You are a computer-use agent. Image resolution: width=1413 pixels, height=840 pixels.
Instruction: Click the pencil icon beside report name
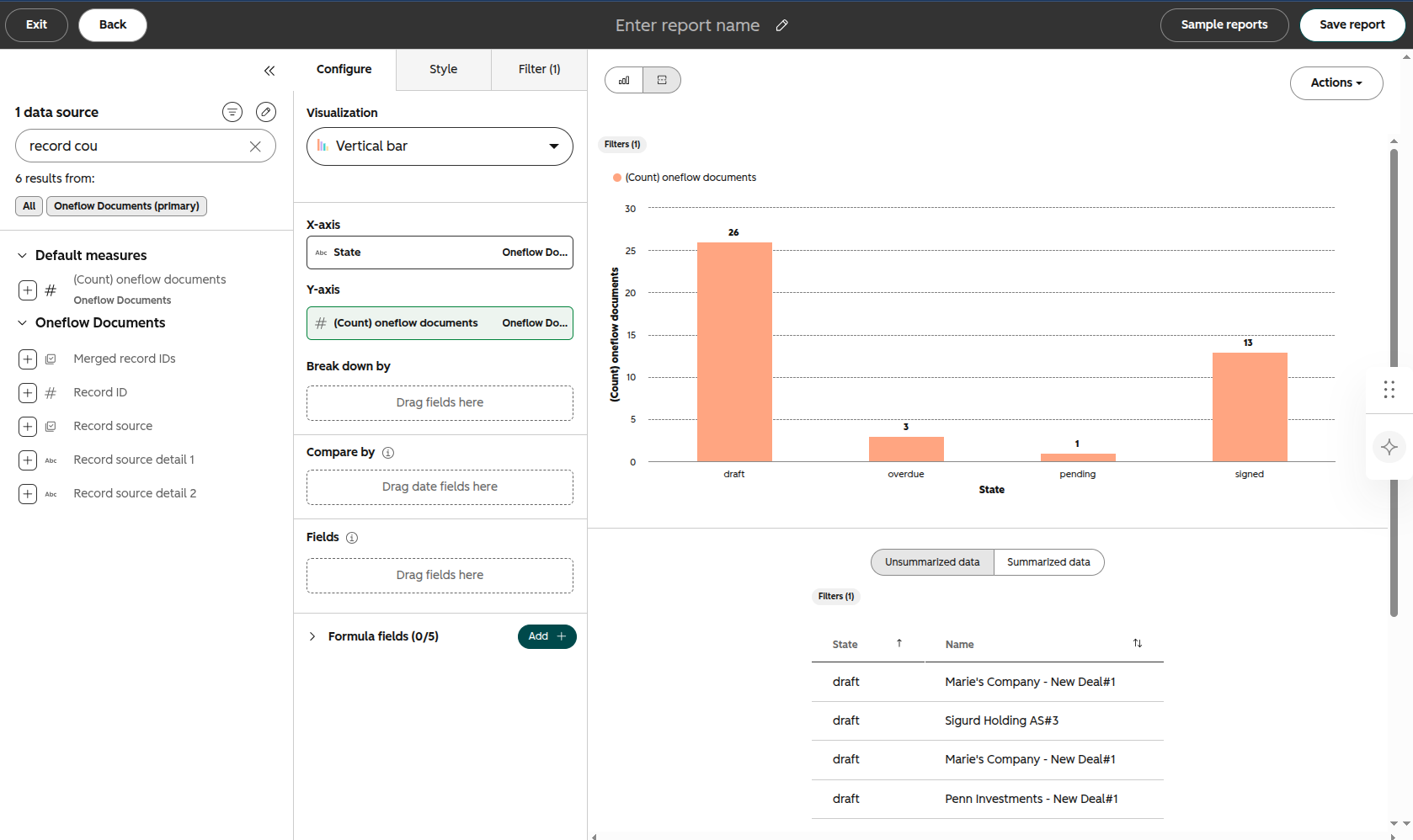[781, 25]
